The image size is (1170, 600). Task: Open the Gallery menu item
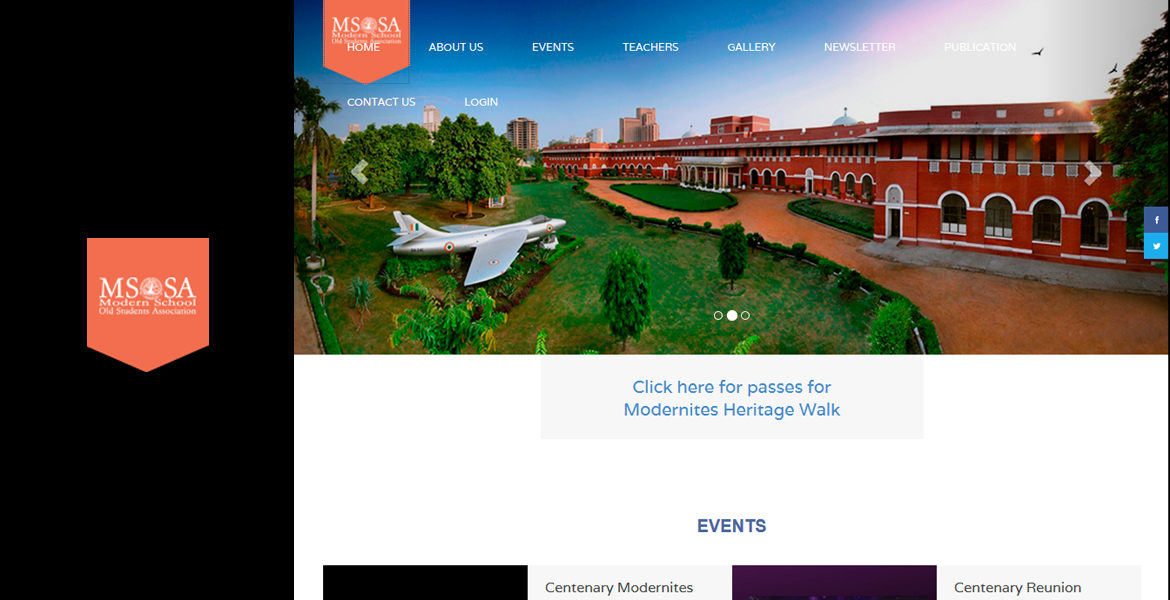coord(751,47)
